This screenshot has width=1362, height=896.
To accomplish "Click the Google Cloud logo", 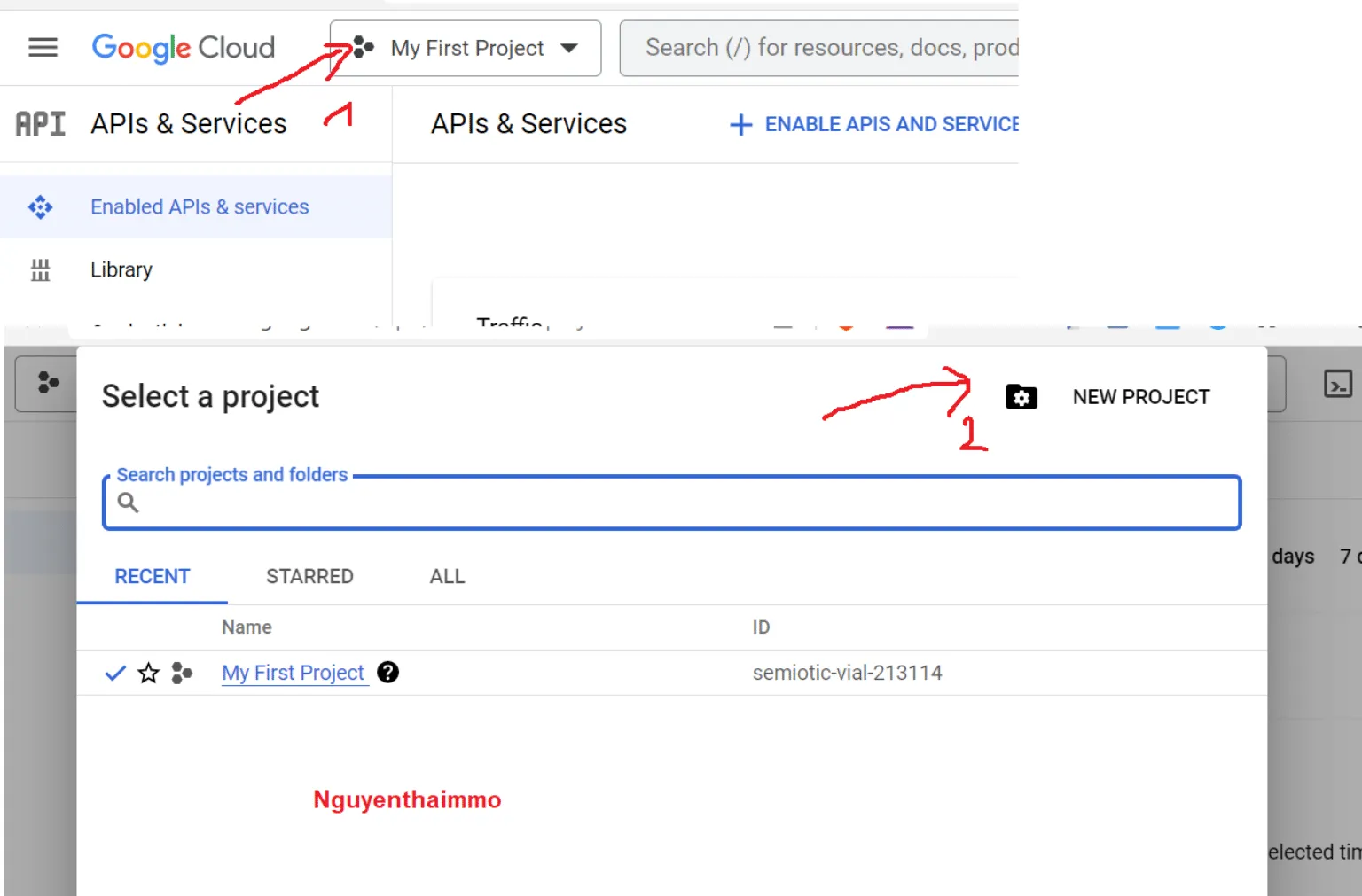I will [184, 48].
